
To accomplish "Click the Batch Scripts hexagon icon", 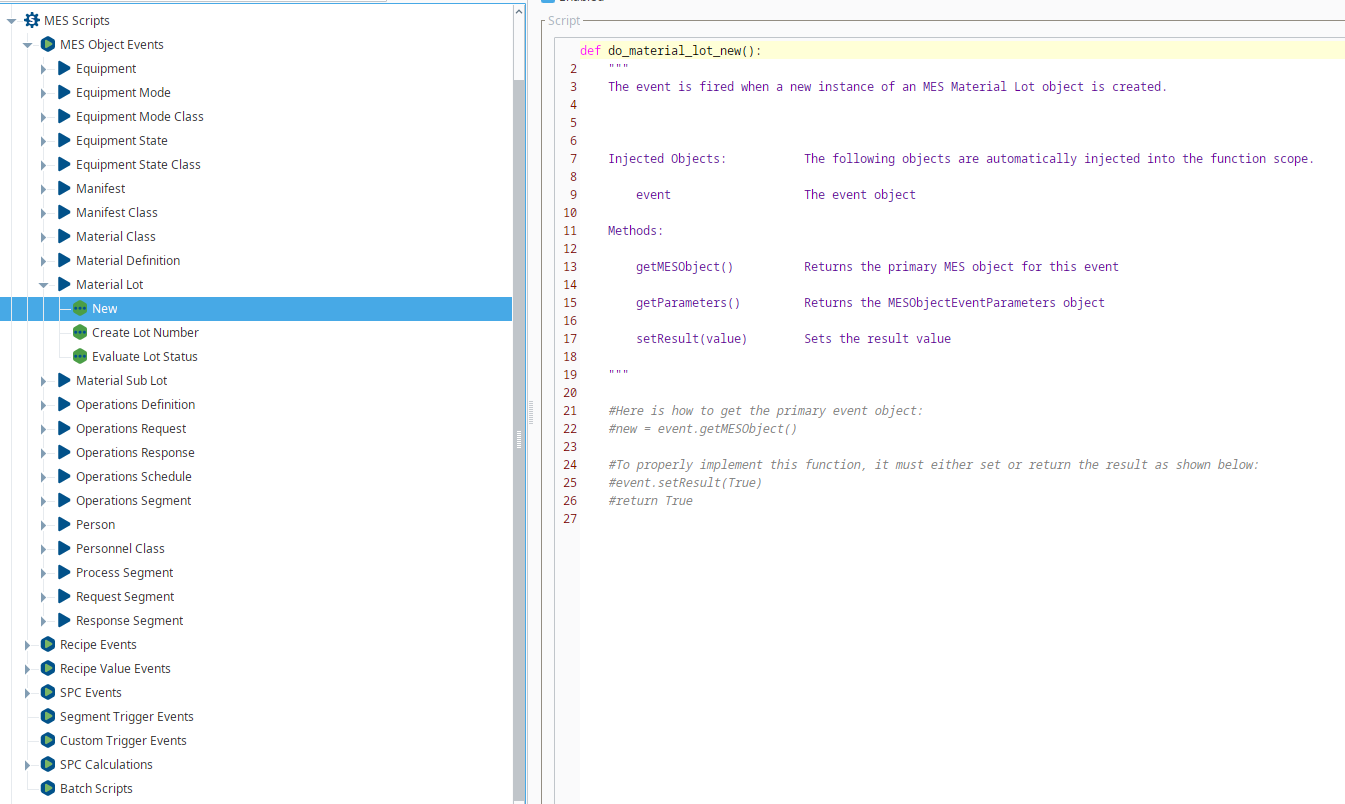I will (47, 788).
